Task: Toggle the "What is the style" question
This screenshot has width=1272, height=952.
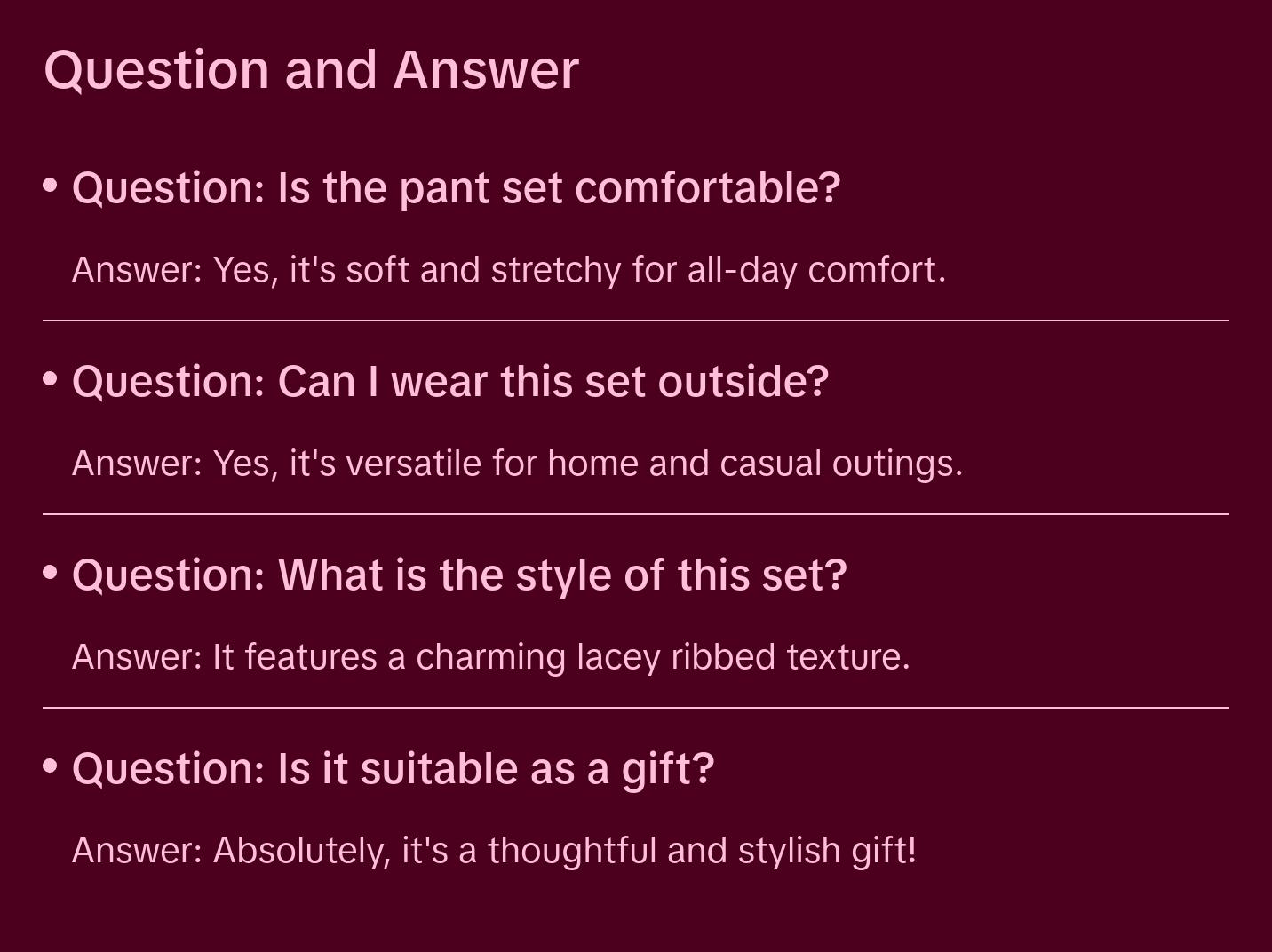Action: point(459,575)
